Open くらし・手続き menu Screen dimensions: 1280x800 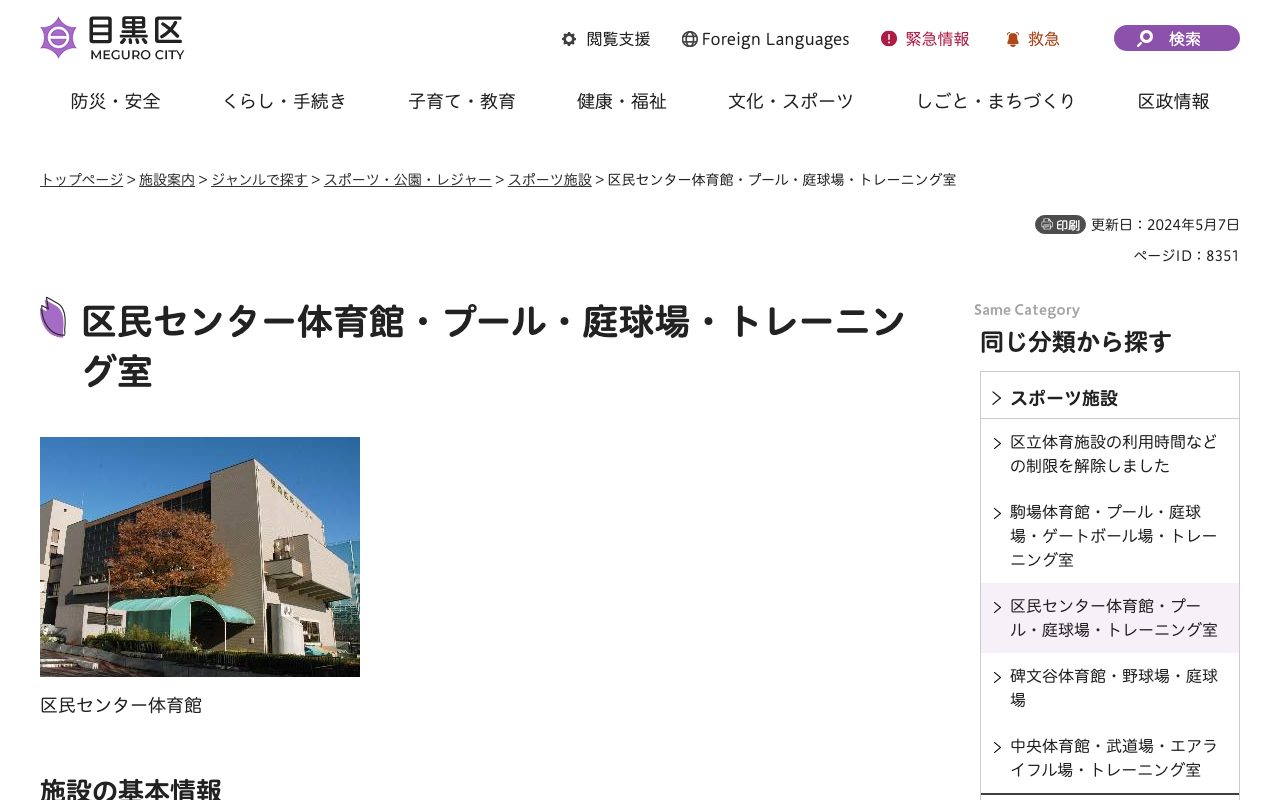[285, 101]
